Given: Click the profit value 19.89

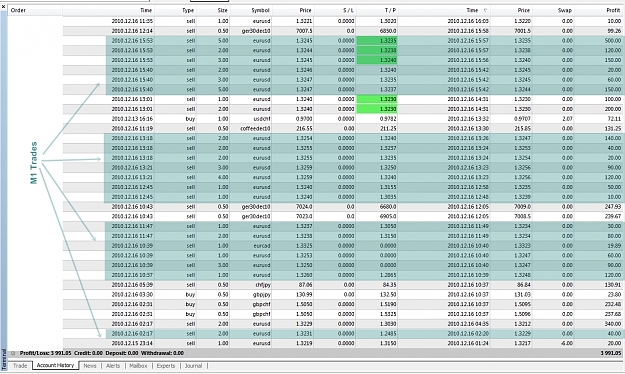Looking at the screenshot, I should 614,246.
